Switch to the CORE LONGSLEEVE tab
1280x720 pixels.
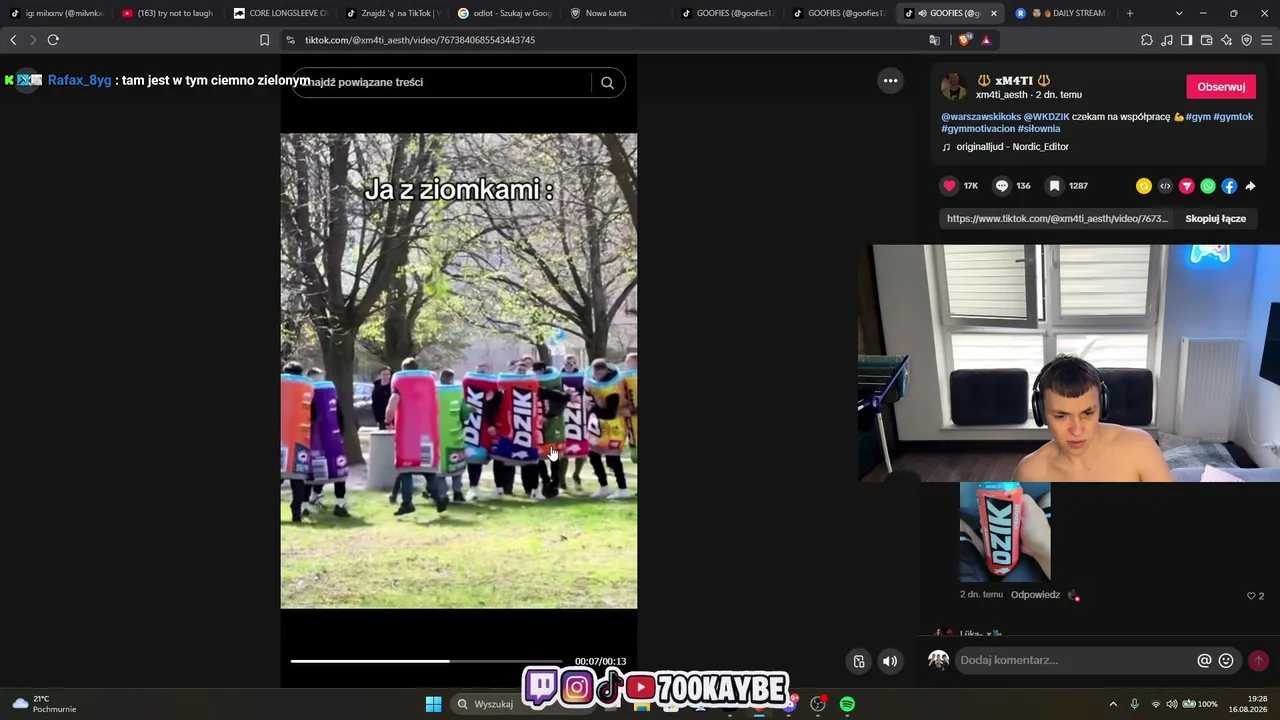tap(279, 13)
